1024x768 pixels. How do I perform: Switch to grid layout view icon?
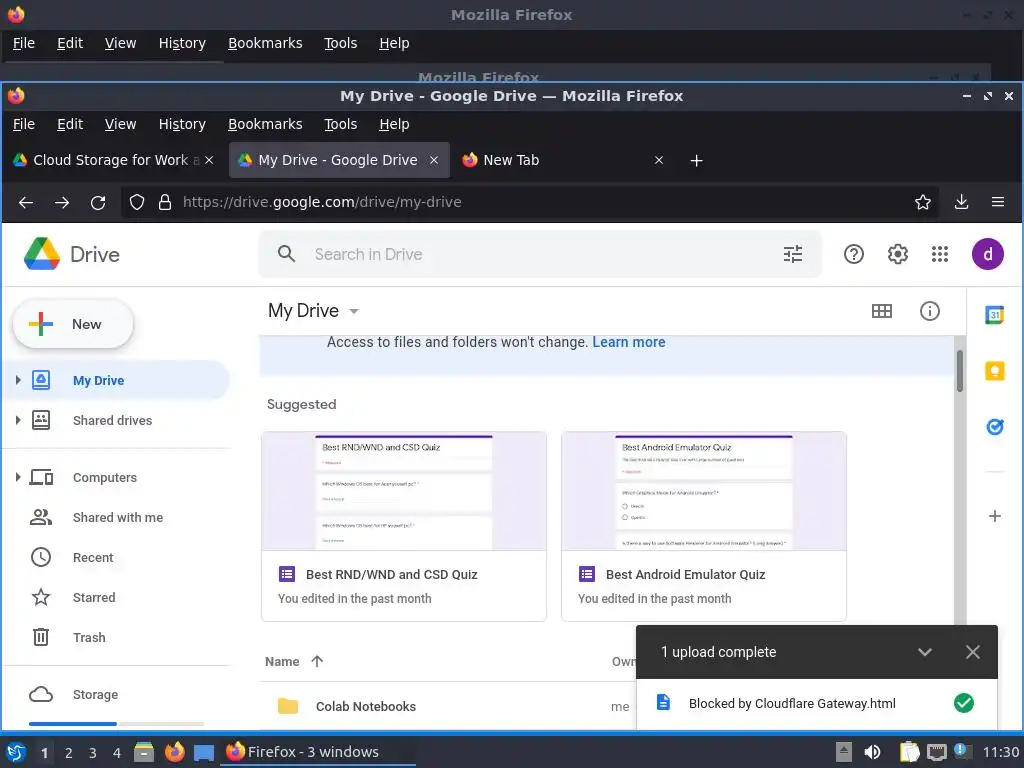882,311
